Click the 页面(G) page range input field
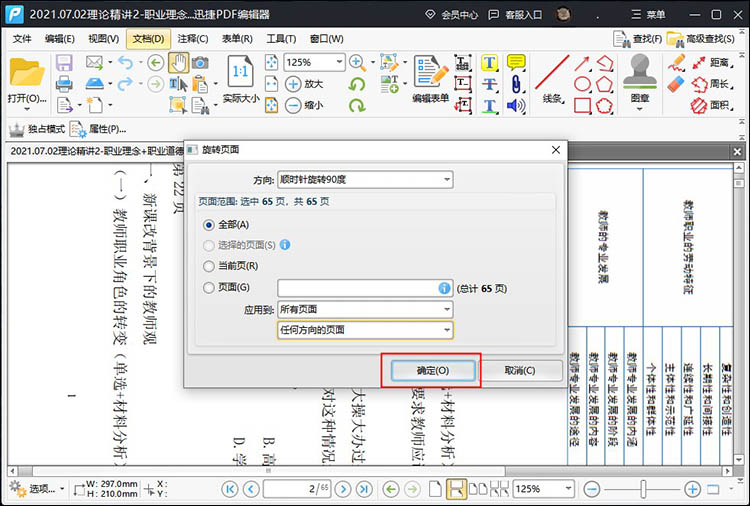This screenshot has height=506, width=750. tap(365, 288)
